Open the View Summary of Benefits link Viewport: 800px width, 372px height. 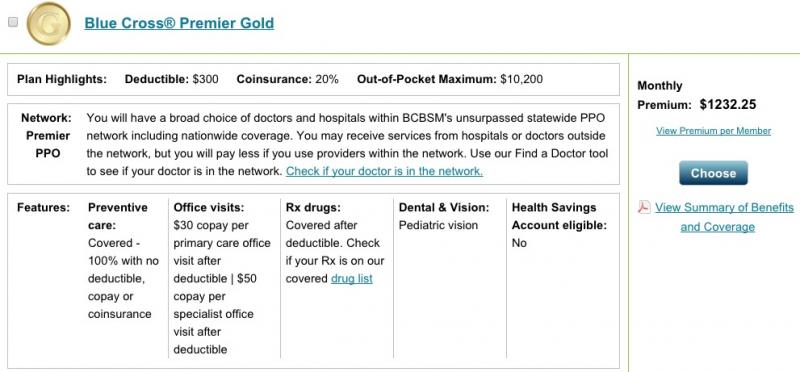coord(724,208)
